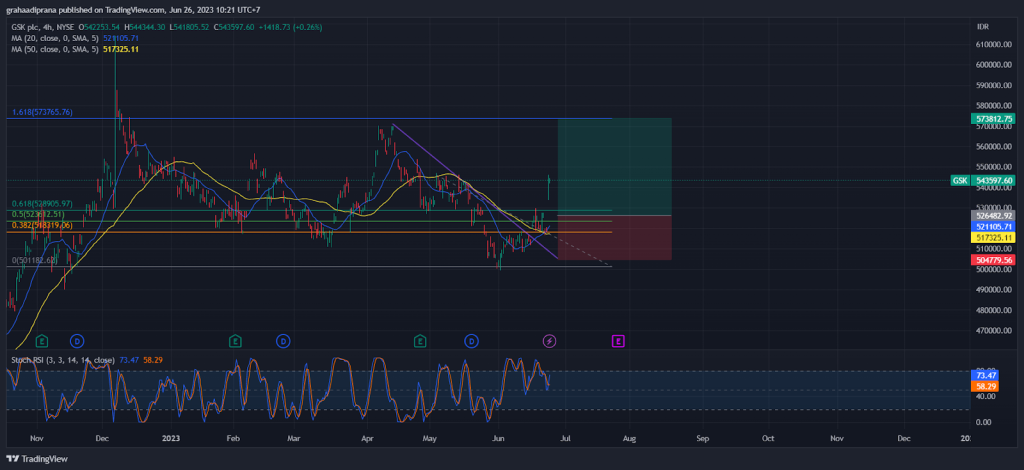Click the dividend D marker before December
Viewport: 1024px width, 470px height.
click(x=77, y=341)
